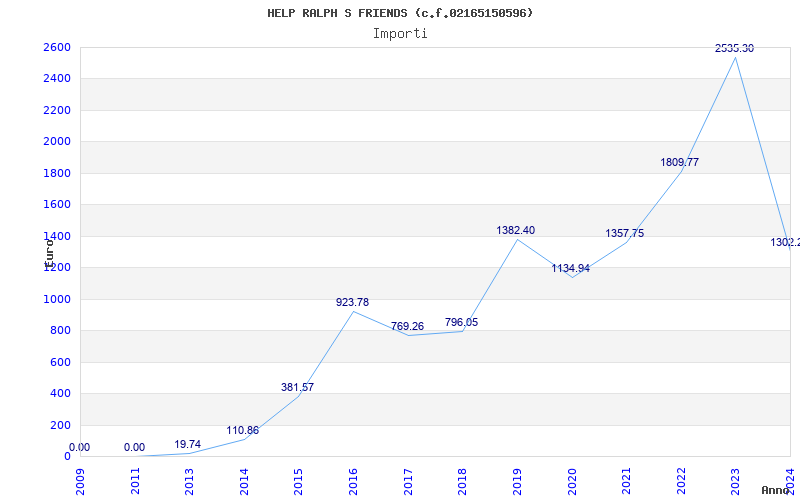Click data label 110.86

pos(243,430)
